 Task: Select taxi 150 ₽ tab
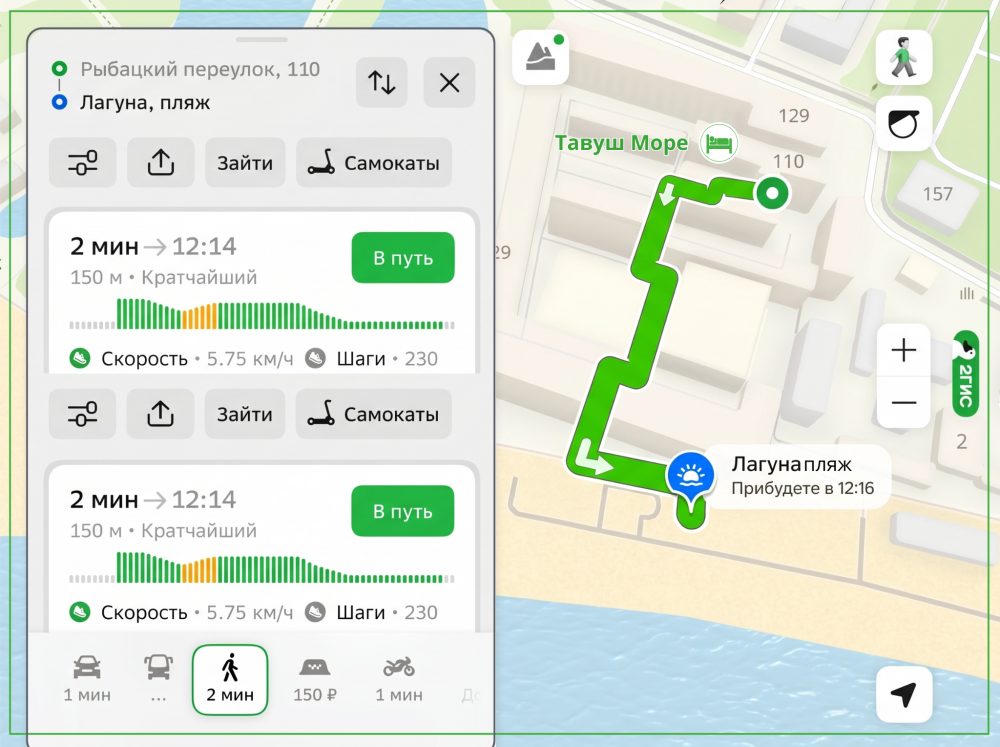pos(315,679)
